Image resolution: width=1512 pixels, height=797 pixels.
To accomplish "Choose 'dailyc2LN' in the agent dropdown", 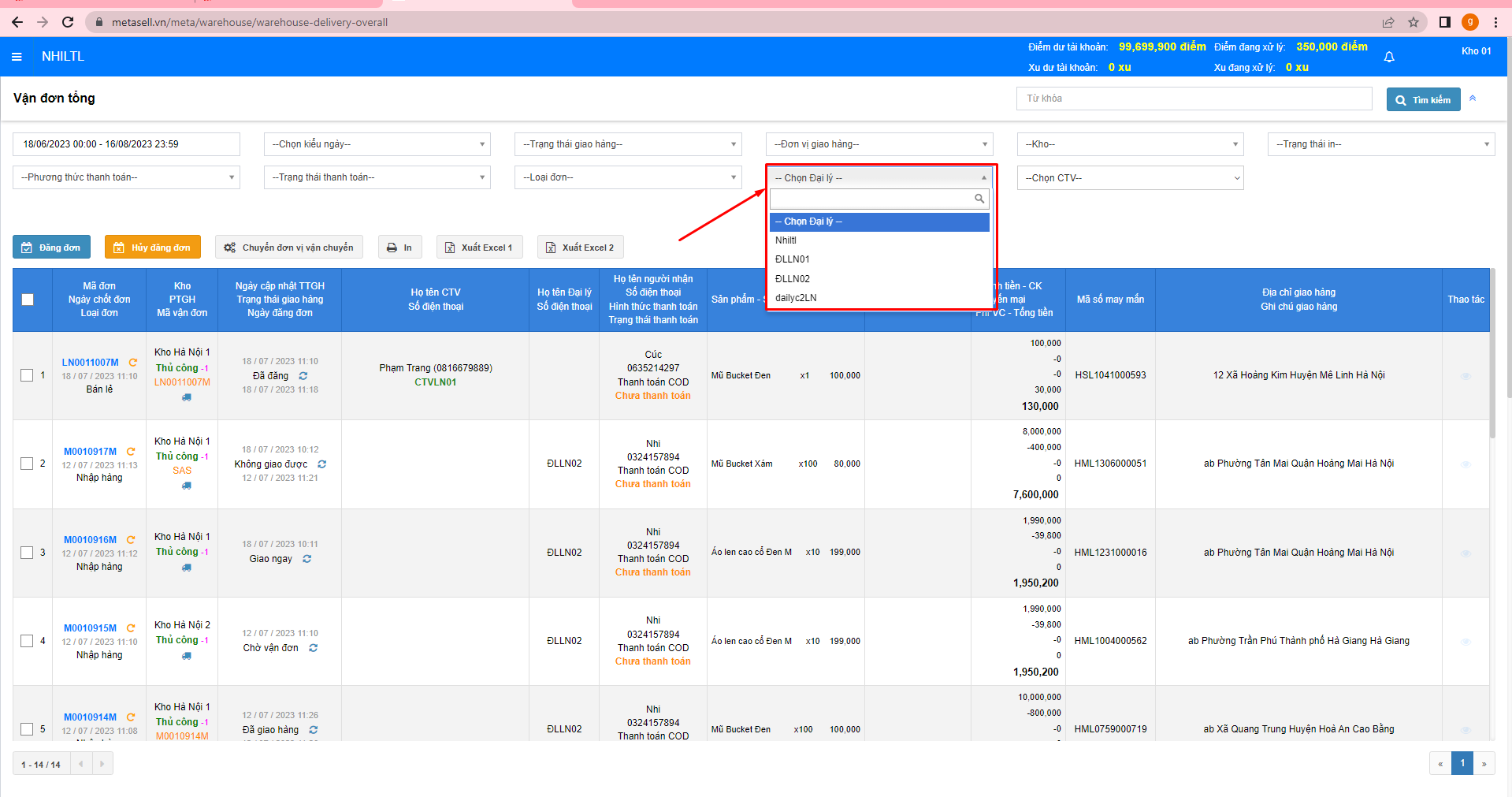I will pos(796,298).
